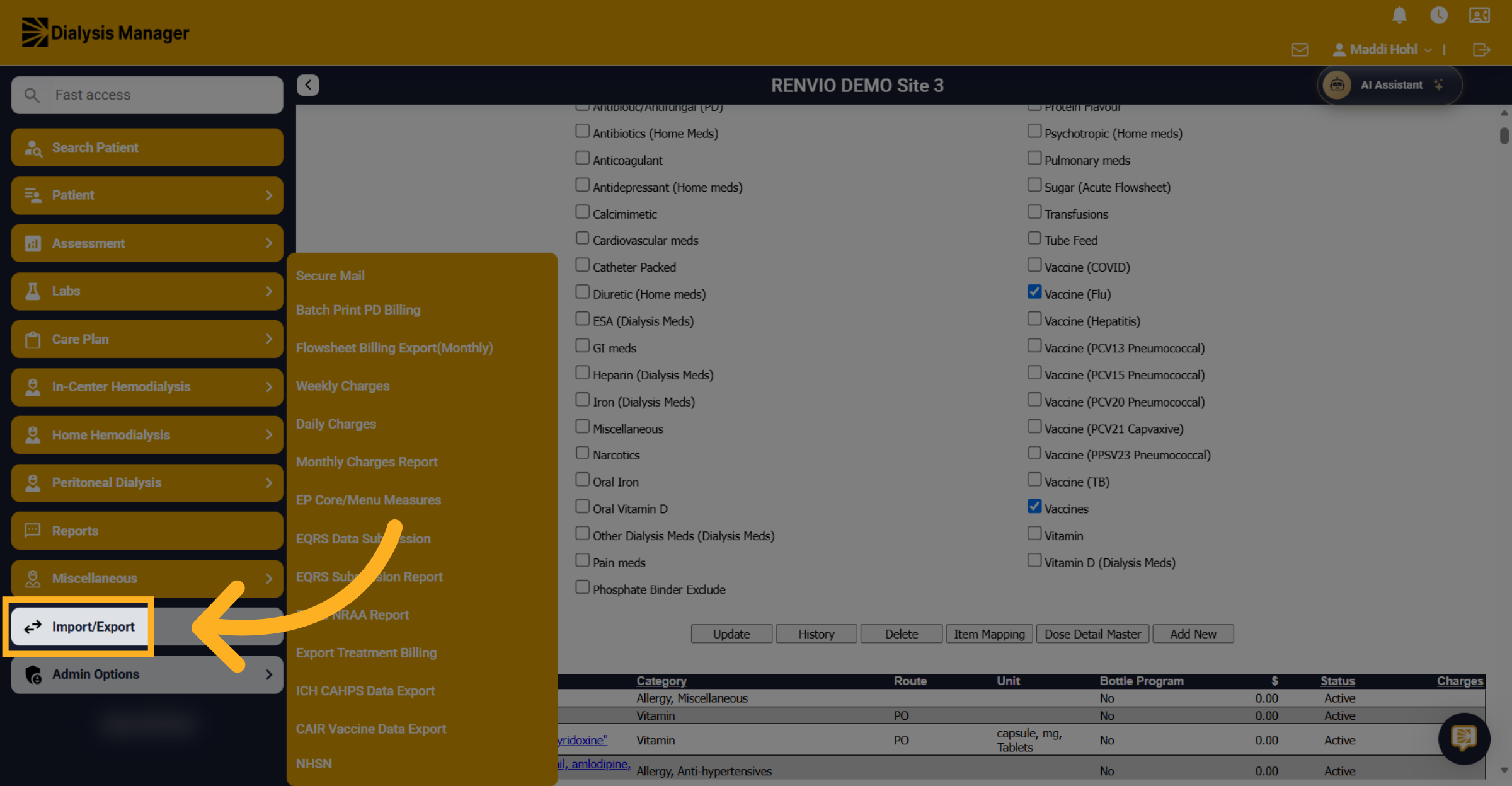Screen dimensions: 1512x786
Task: Open the notifications bell icon
Action: coord(1399,15)
